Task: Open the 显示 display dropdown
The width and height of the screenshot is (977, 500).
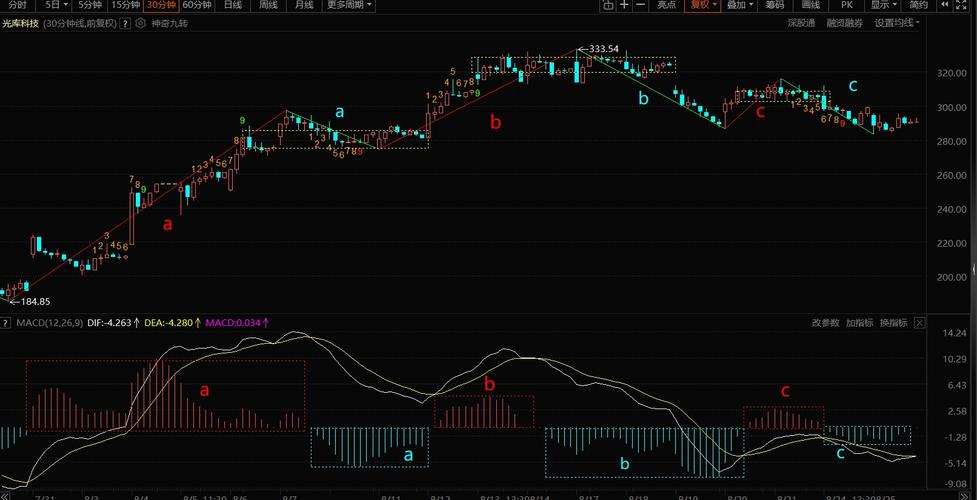Action: tap(884, 5)
